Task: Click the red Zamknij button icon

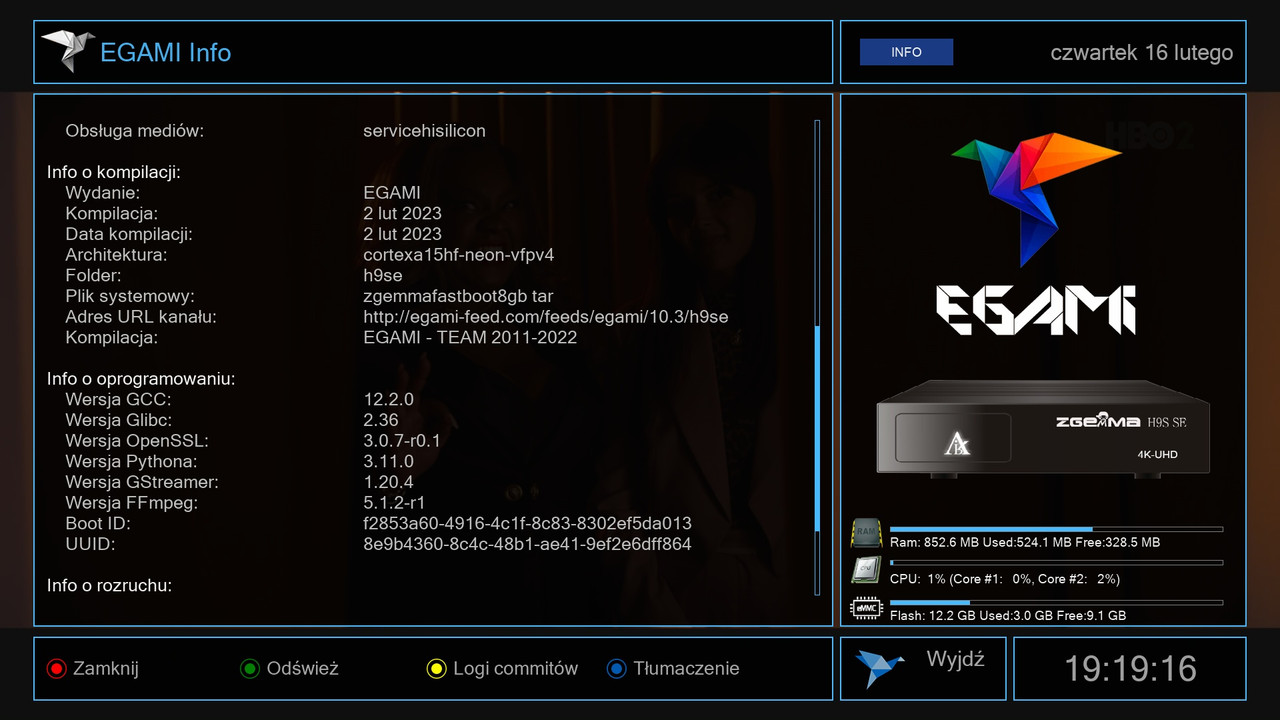Action: pos(56,669)
